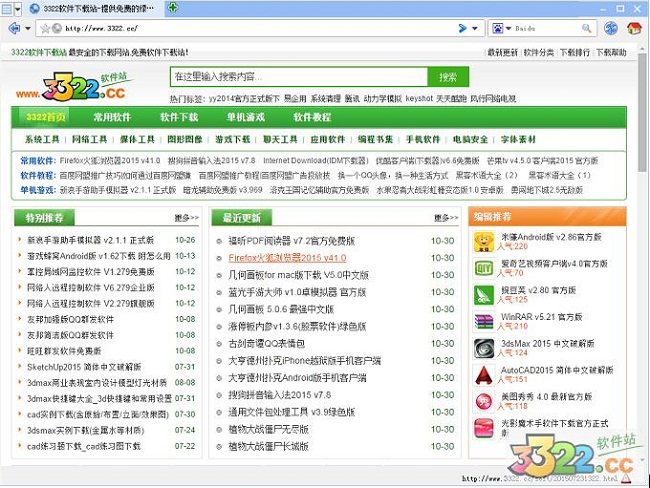The height and width of the screenshot is (488, 650).
Task: Click the blue go arrow icon
Action: point(463,28)
